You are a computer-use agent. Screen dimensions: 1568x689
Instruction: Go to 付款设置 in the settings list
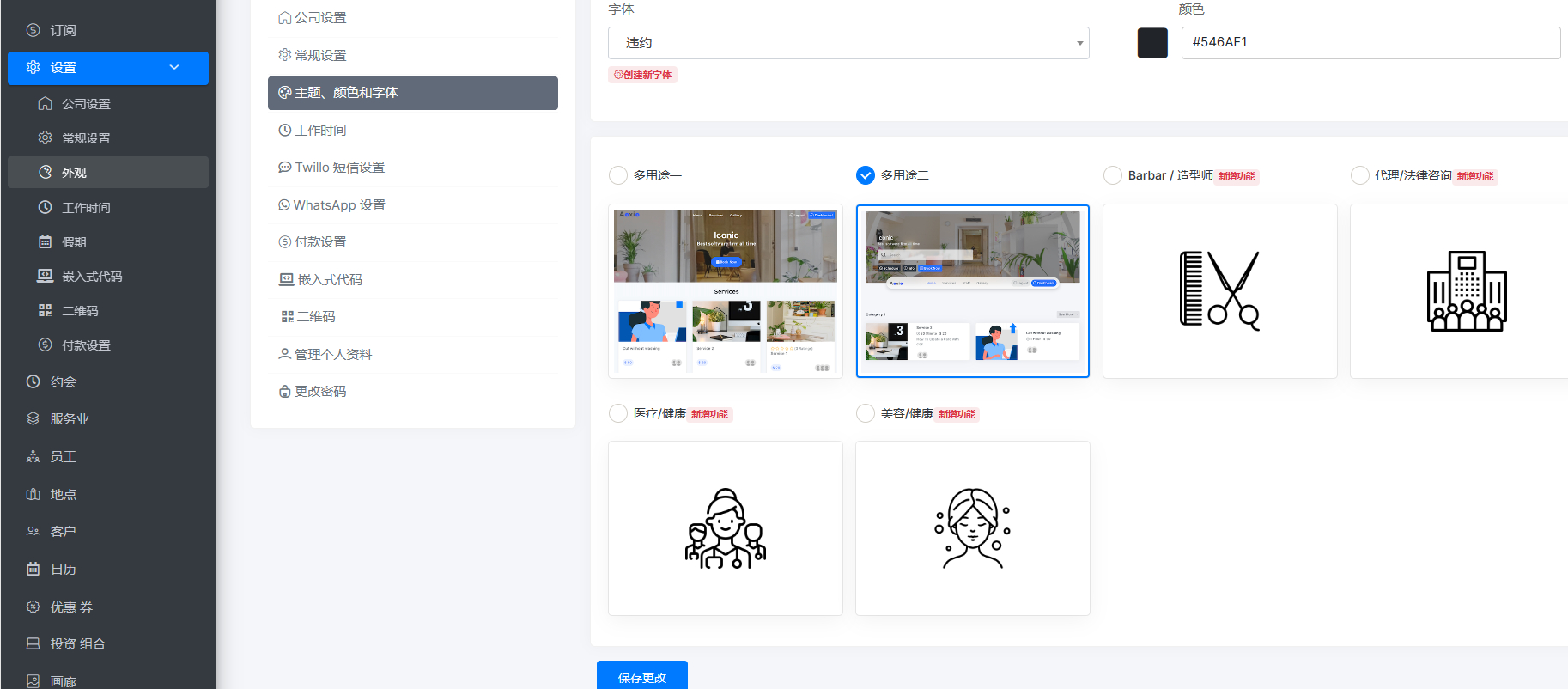click(x=320, y=242)
